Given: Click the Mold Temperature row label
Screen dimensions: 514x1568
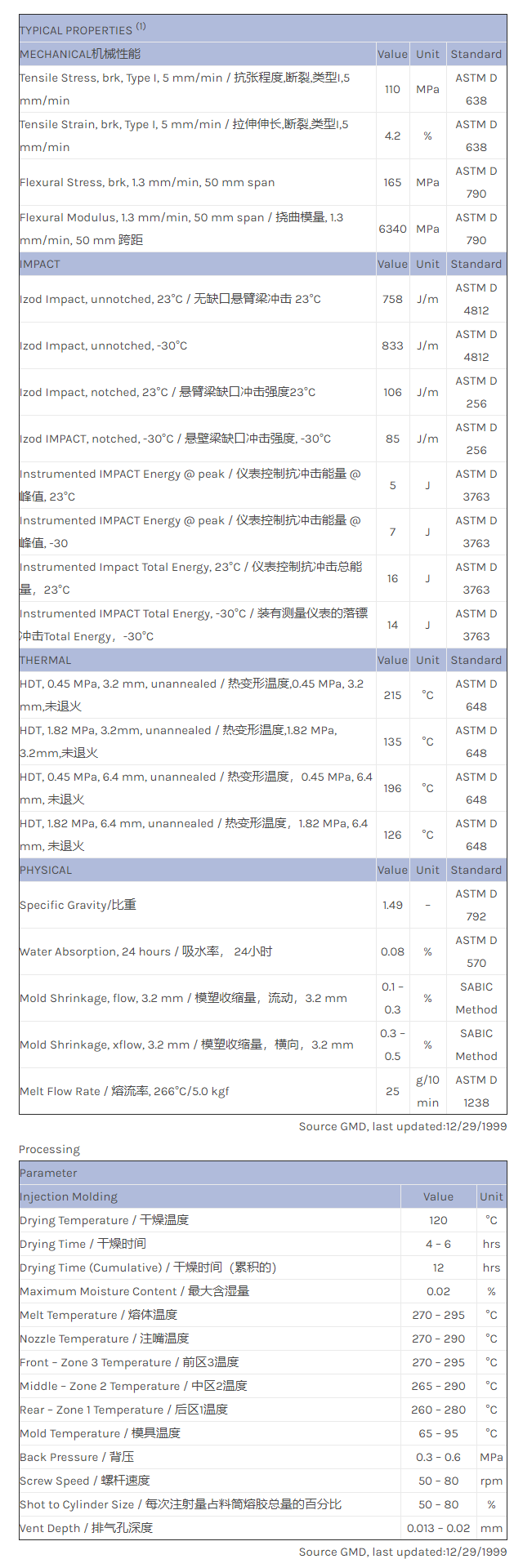Looking at the screenshot, I should click(x=100, y=1433).
